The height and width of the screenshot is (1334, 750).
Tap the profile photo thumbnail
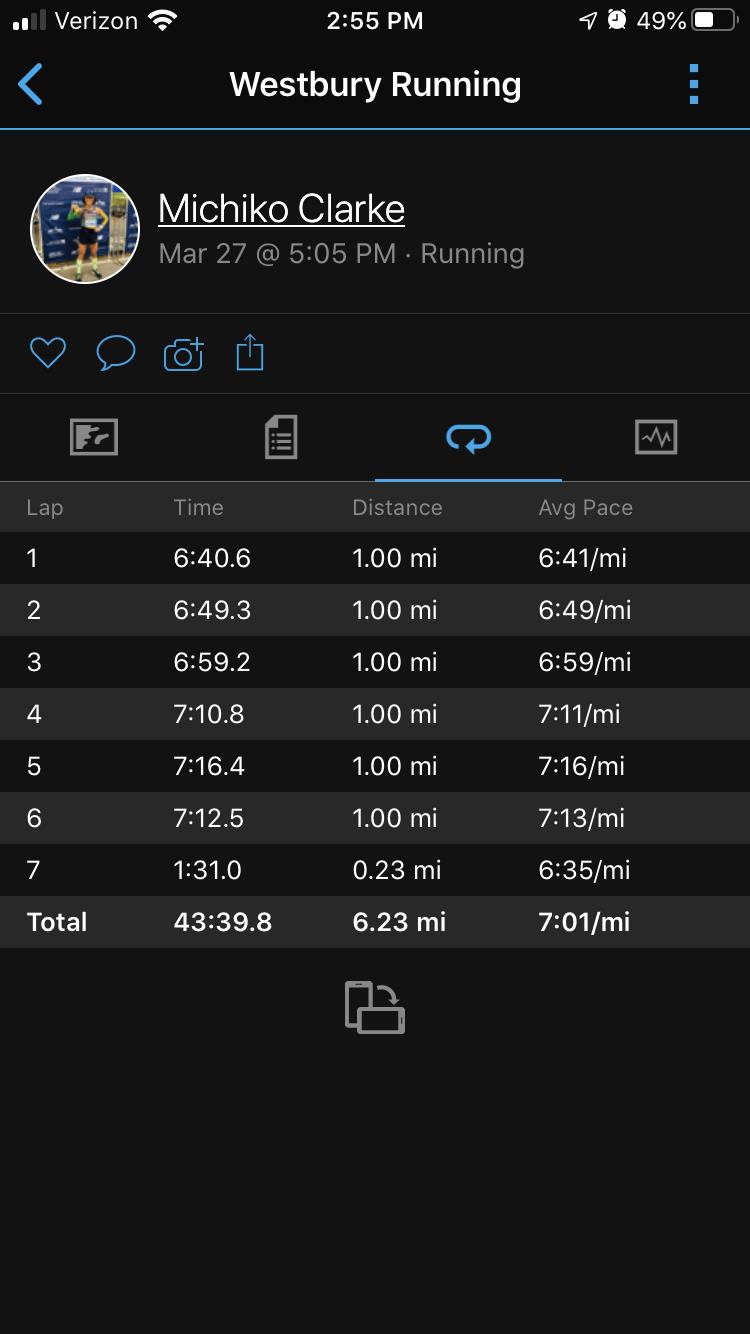(85, 229)
